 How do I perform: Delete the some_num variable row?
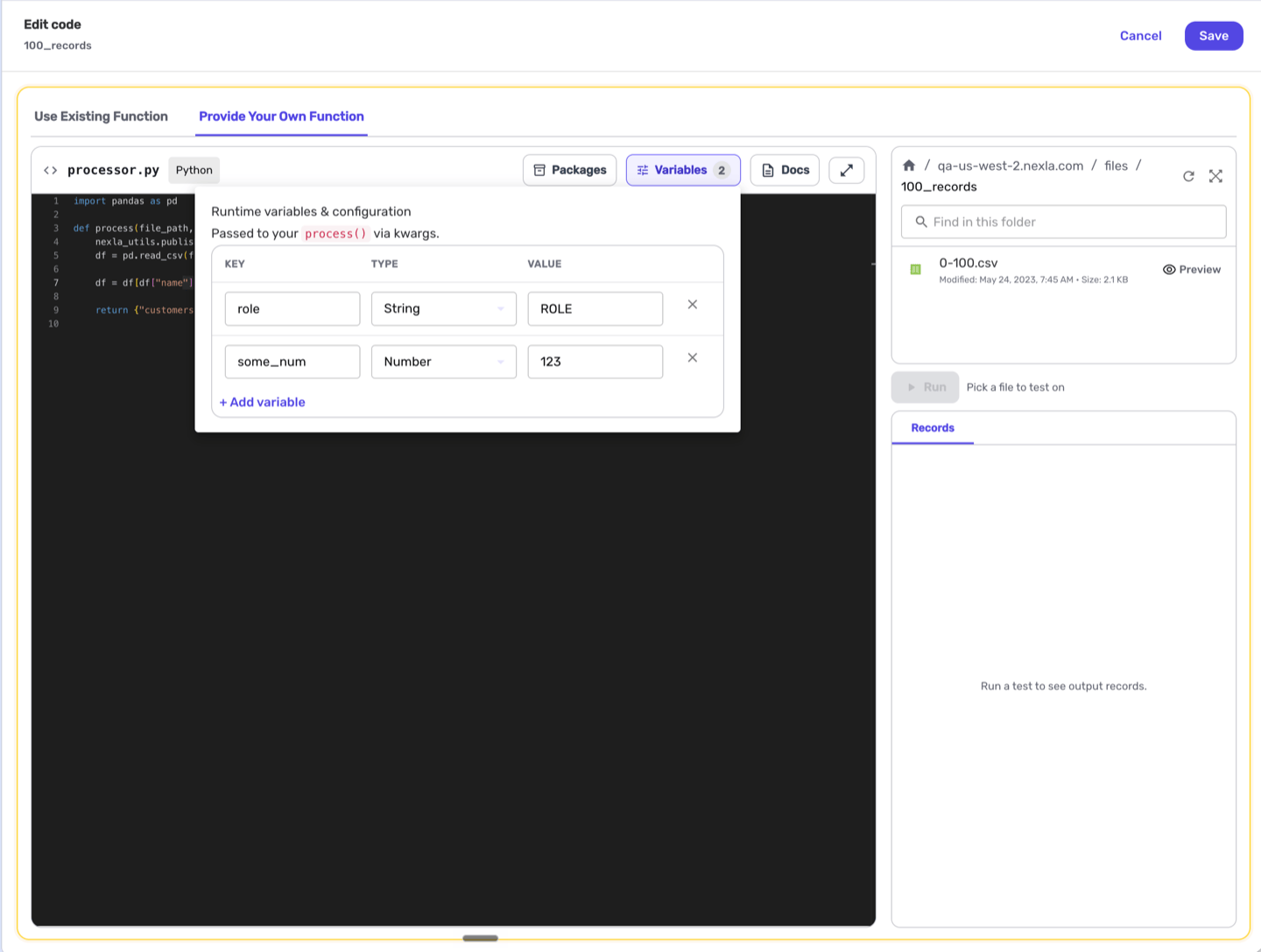coord(693,358)
